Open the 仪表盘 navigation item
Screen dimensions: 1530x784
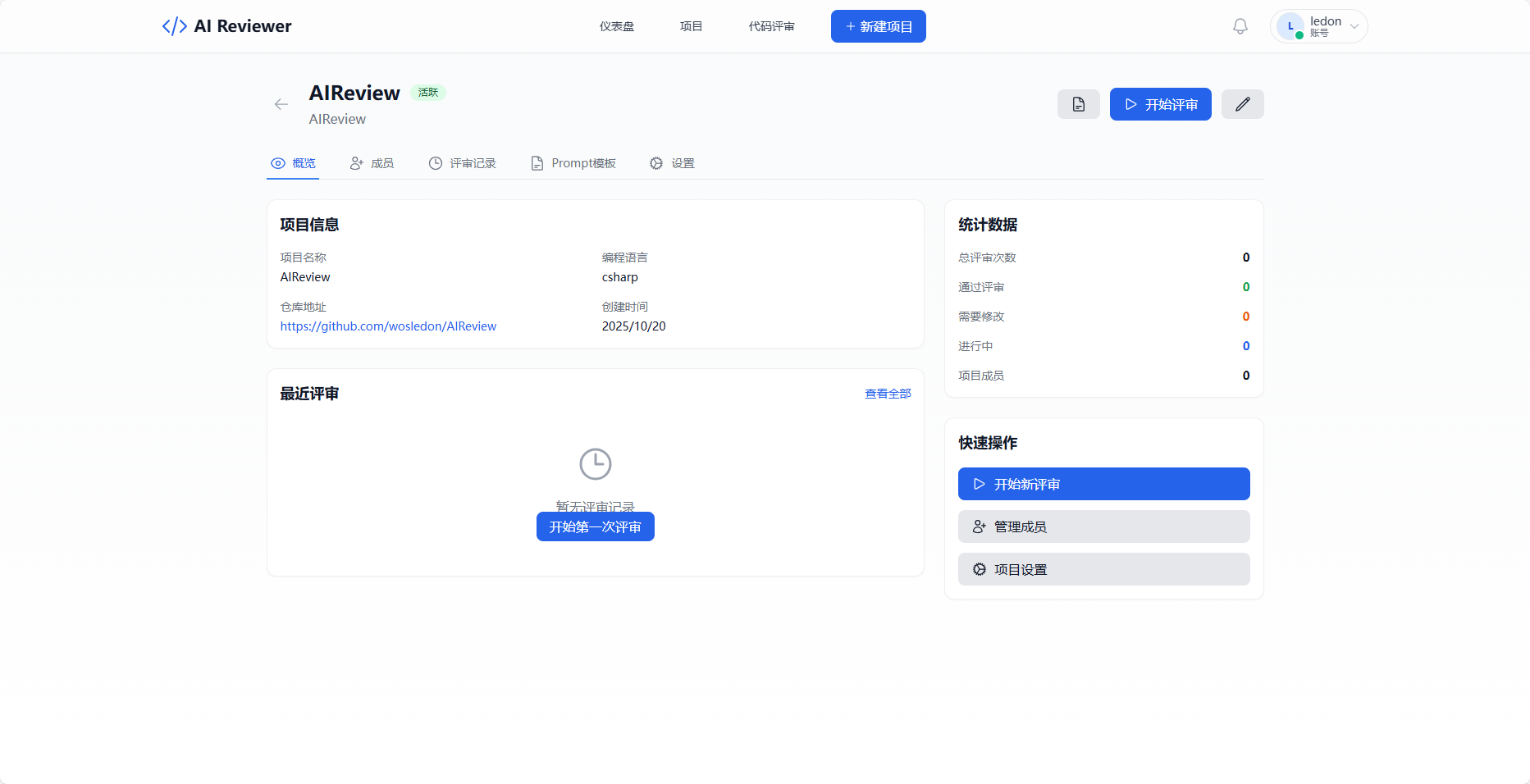click(617, 26)
